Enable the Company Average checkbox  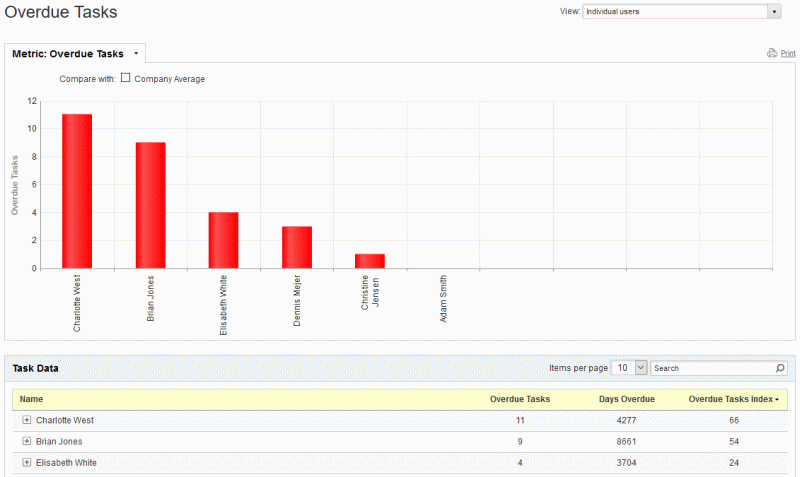[126, 78]
